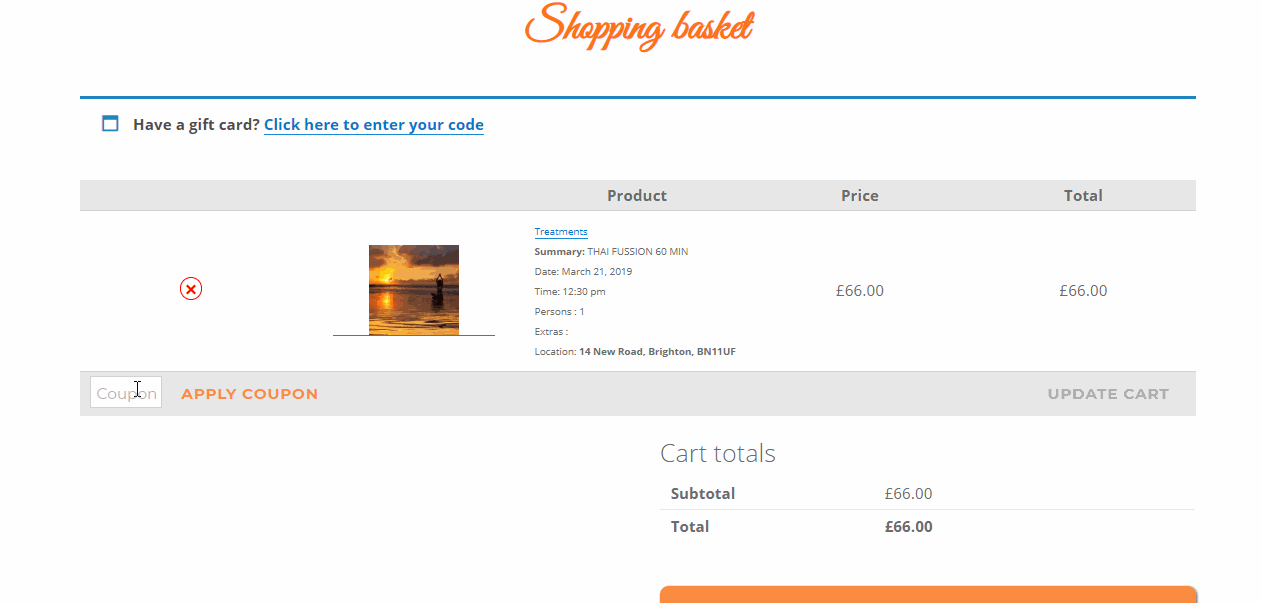Click the Total column header
This screenshot has width=1262, height=603.
pyautogui.click(x=1083, y=196)
